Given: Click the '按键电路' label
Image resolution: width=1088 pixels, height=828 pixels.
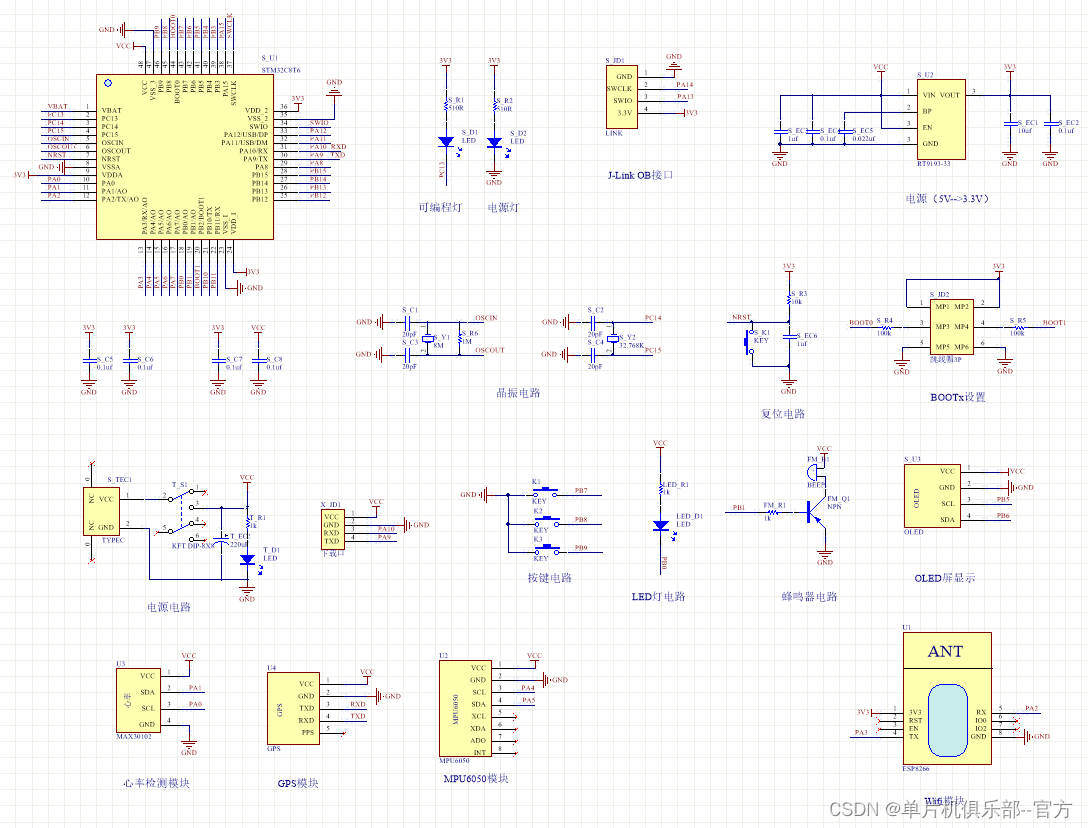Looking at the screenshot, I should 550,578.
